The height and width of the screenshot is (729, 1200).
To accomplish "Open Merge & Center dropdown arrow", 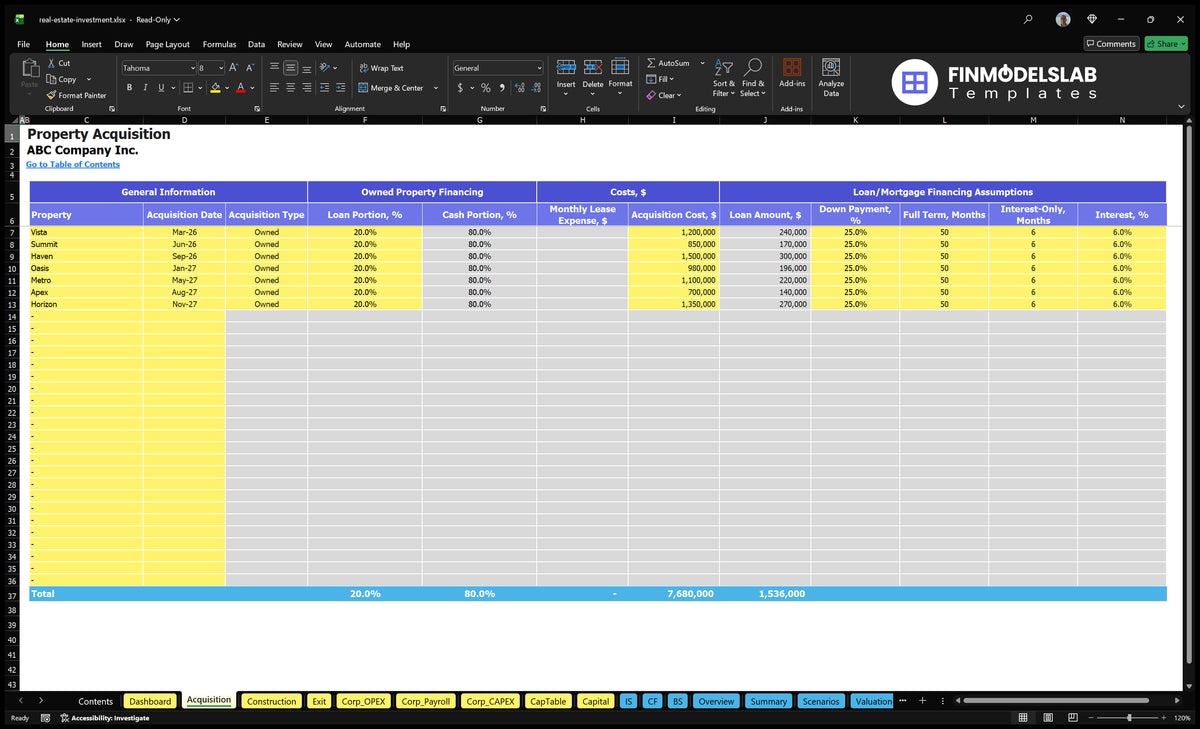I will (x=436, y=88).
